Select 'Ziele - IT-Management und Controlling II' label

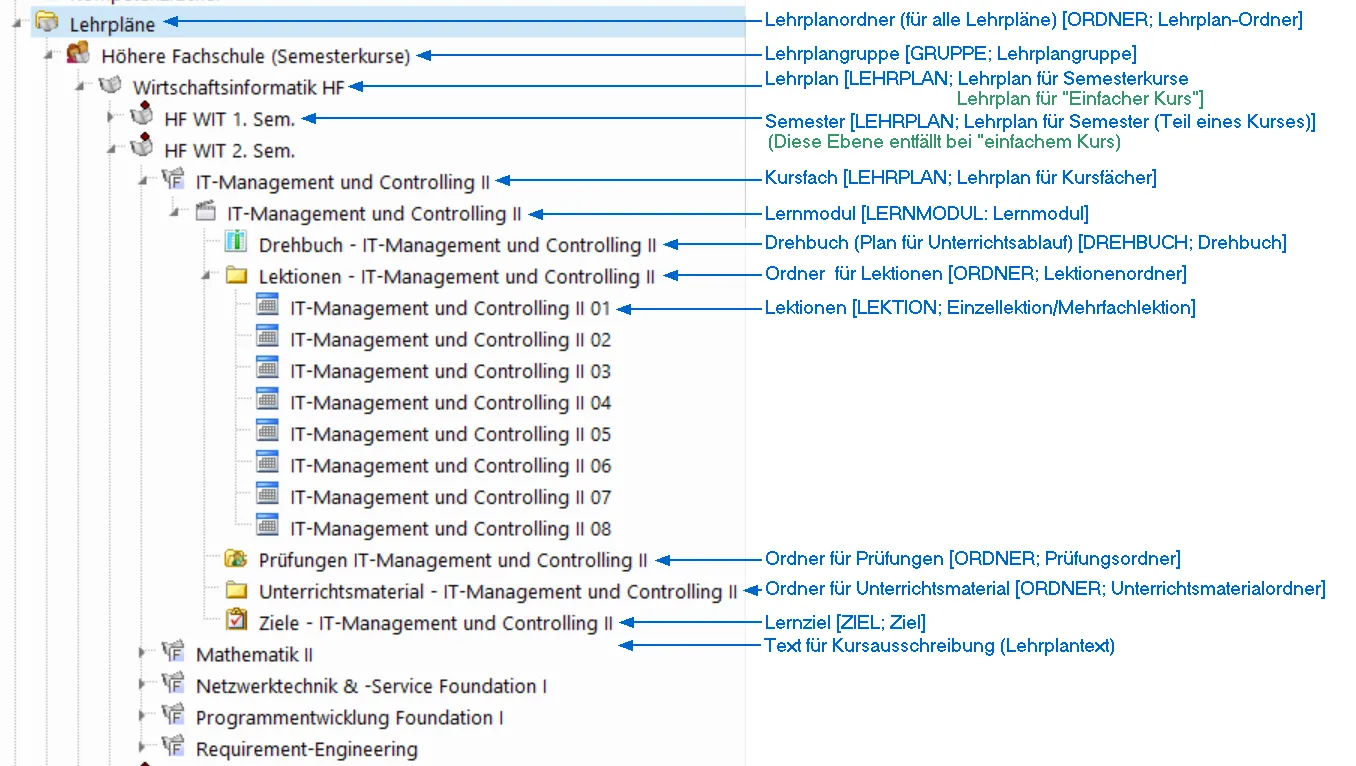(x=436, y=623)
